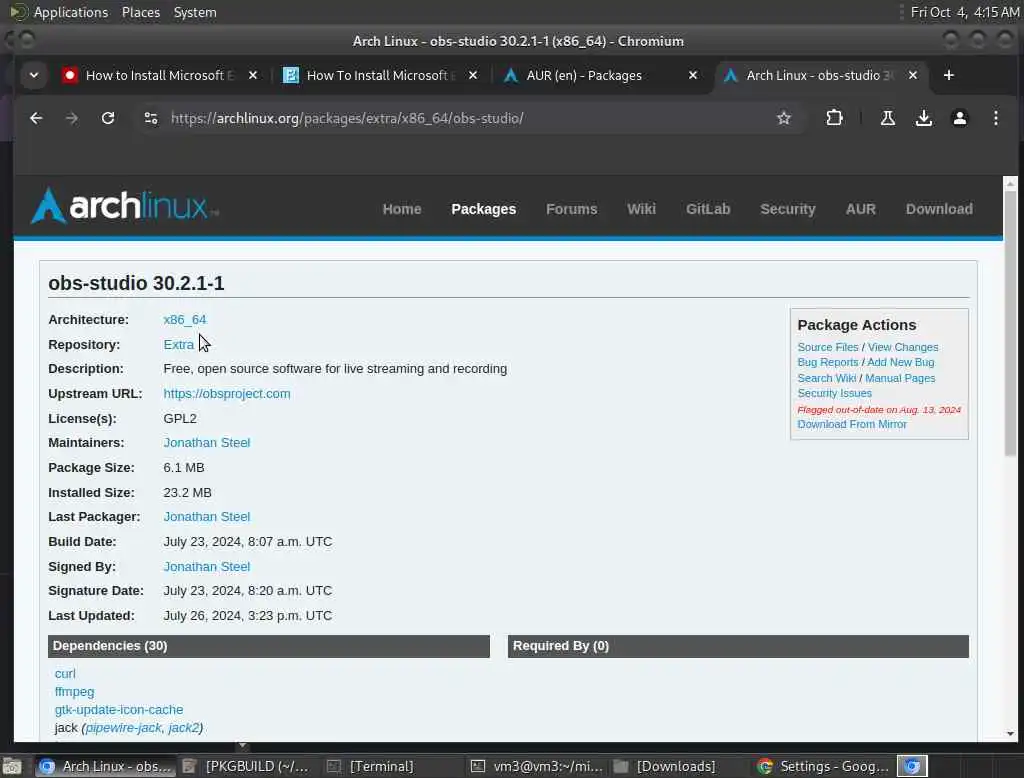Open the pipewire-jack provider link
The width and height of the screenshot is (1024, 778).
coord(123,727)
